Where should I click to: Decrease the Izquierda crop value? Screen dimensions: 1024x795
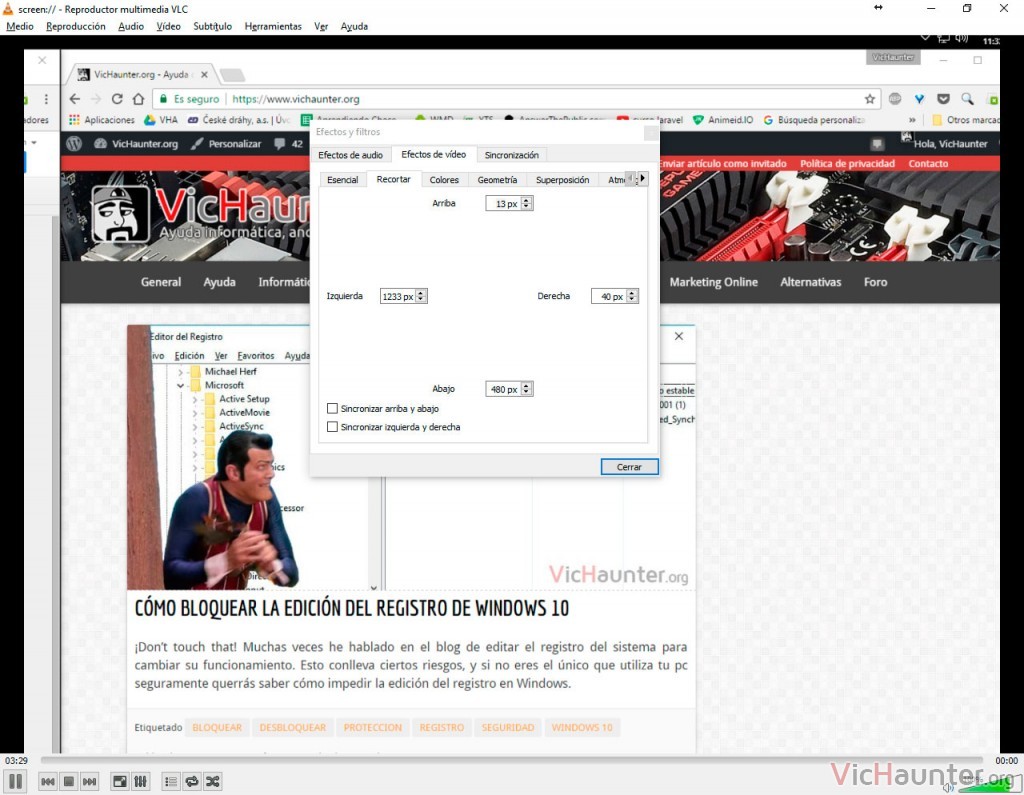[x=421, y=299]
